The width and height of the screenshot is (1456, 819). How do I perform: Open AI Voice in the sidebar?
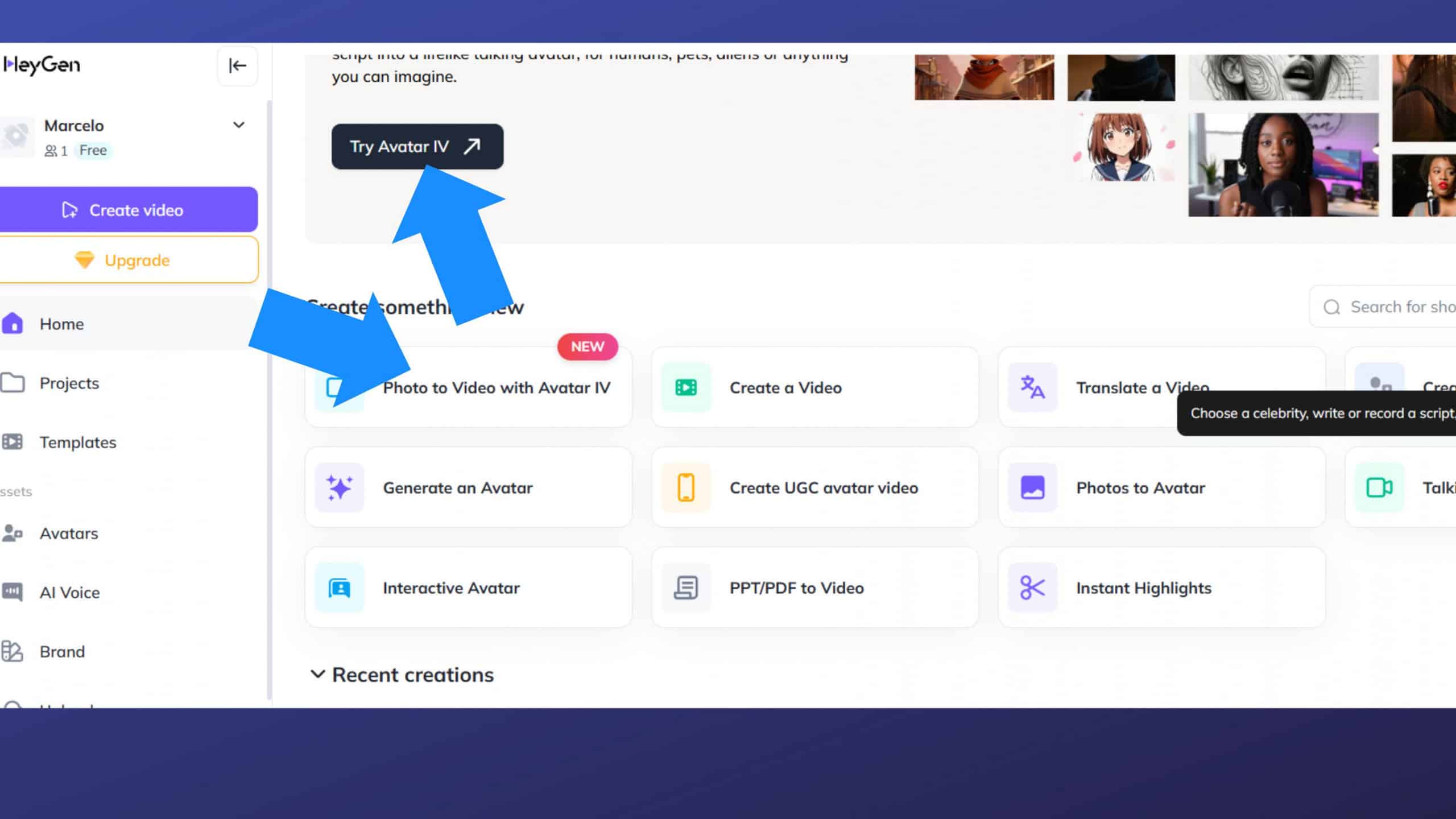tap(69, 593)
